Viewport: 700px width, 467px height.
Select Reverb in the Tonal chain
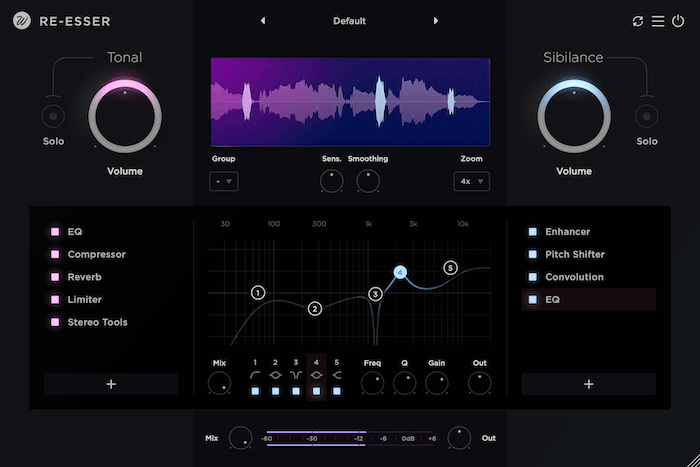(x=84, y=277)
